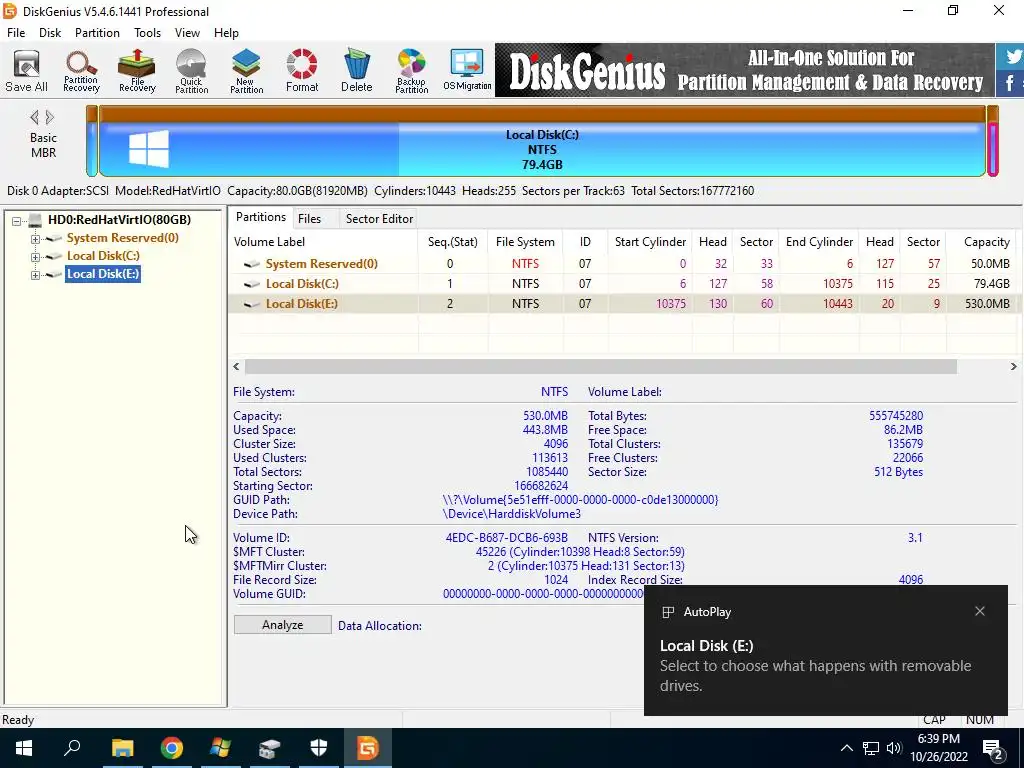Viewport: 1024px width, 768px height.
Task: Launch Google Chrome from the taskbar
Action: coord(171,748)
